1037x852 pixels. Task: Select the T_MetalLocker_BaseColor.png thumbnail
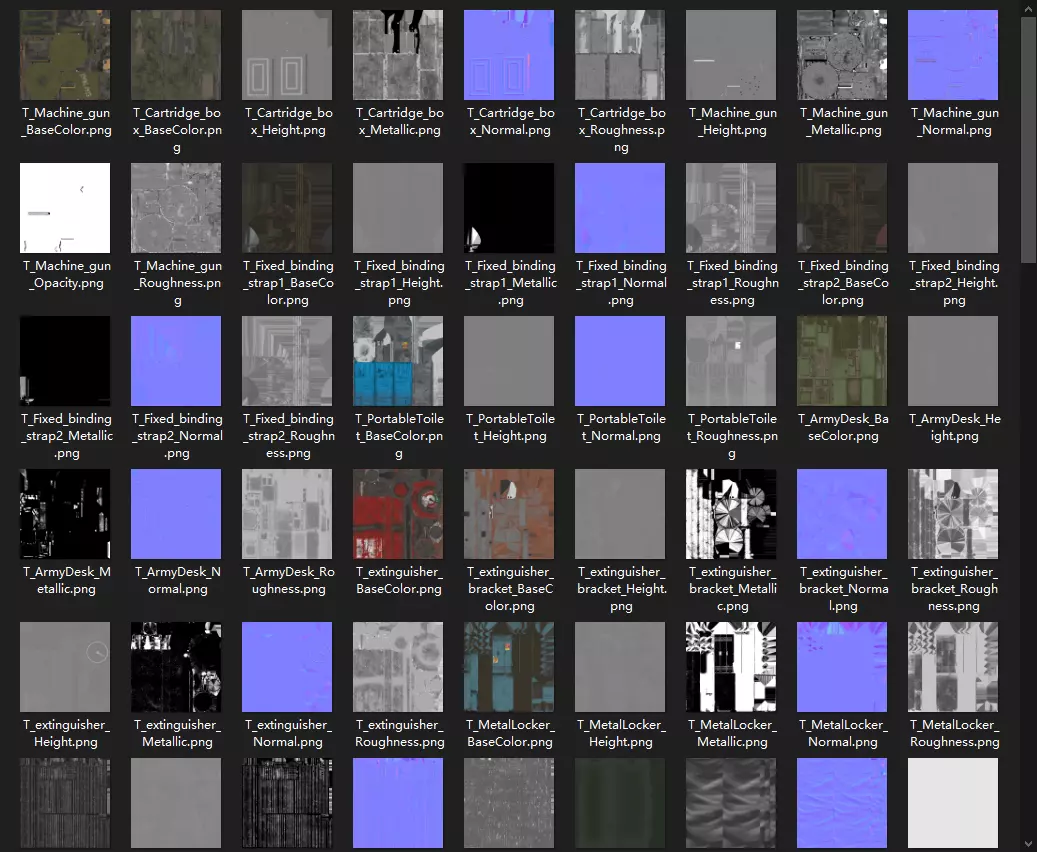tap(509, 667)
